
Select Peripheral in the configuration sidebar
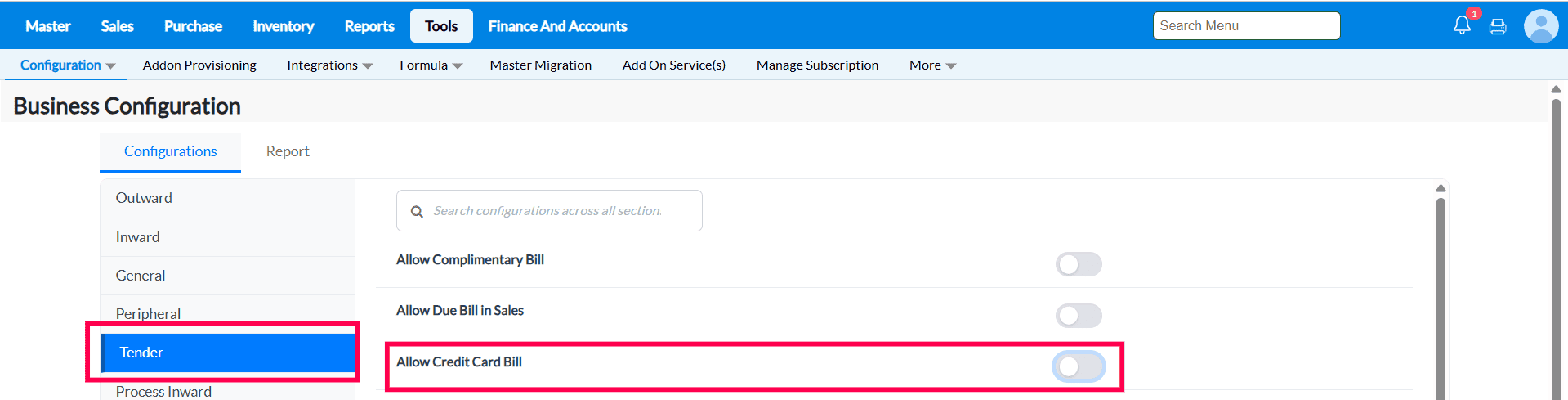[x=148, y=313]
